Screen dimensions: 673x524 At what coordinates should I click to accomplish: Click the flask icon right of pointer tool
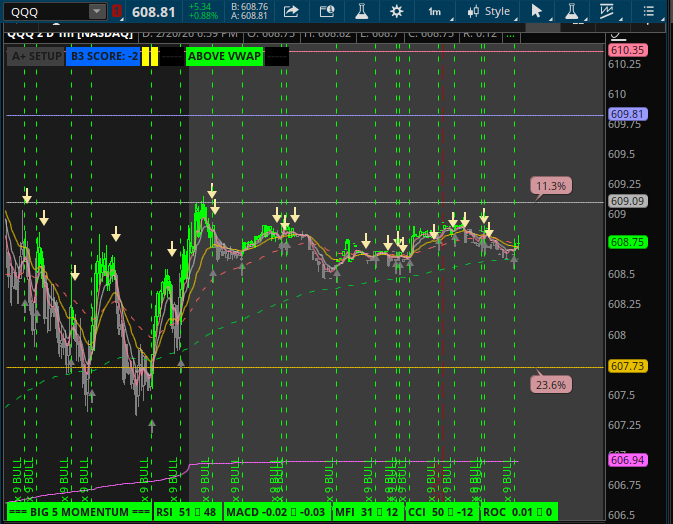[x=571, y=12]
